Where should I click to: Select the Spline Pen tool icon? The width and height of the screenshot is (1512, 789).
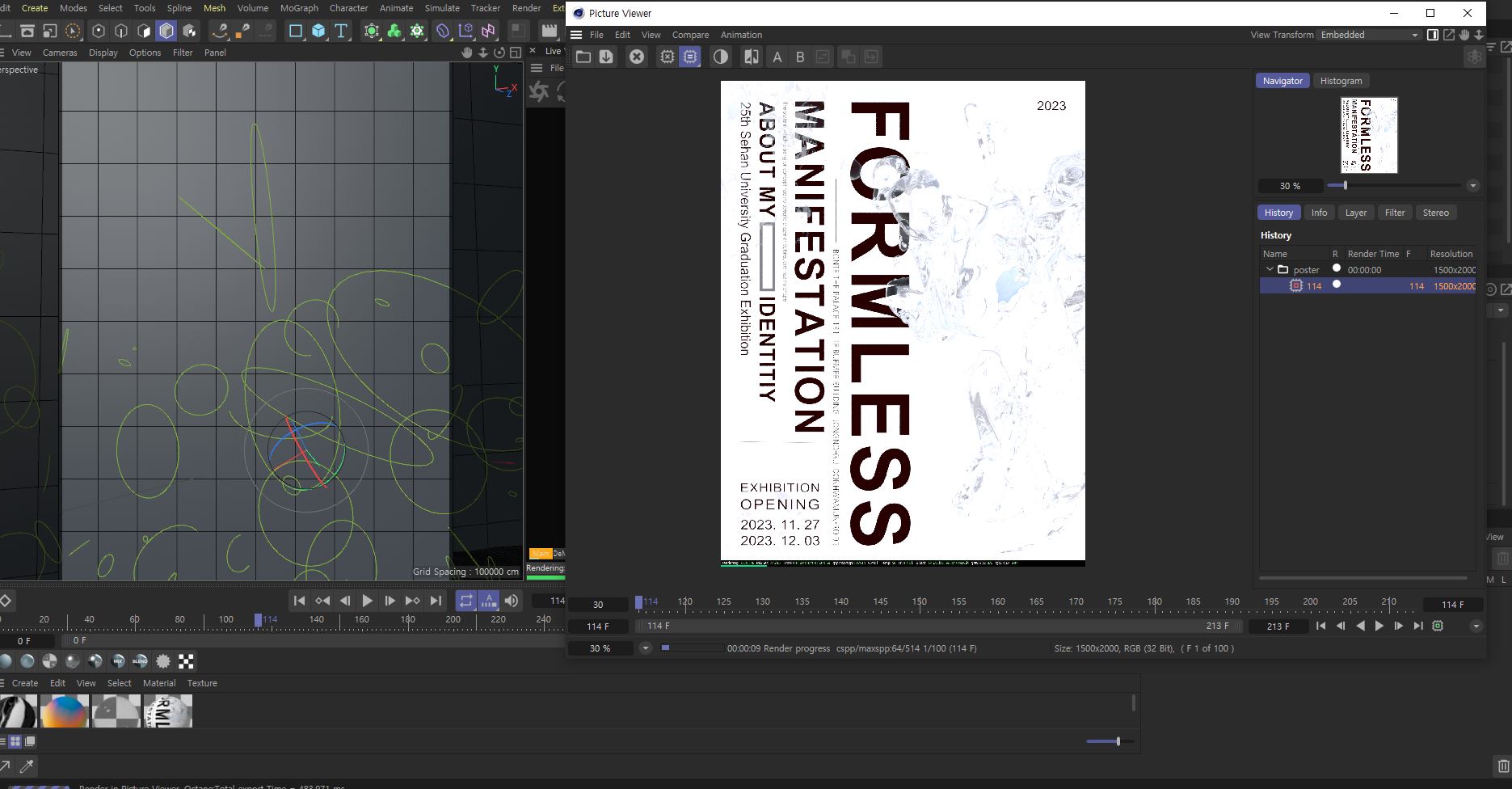pyautogui.click(x=220, y=31)
